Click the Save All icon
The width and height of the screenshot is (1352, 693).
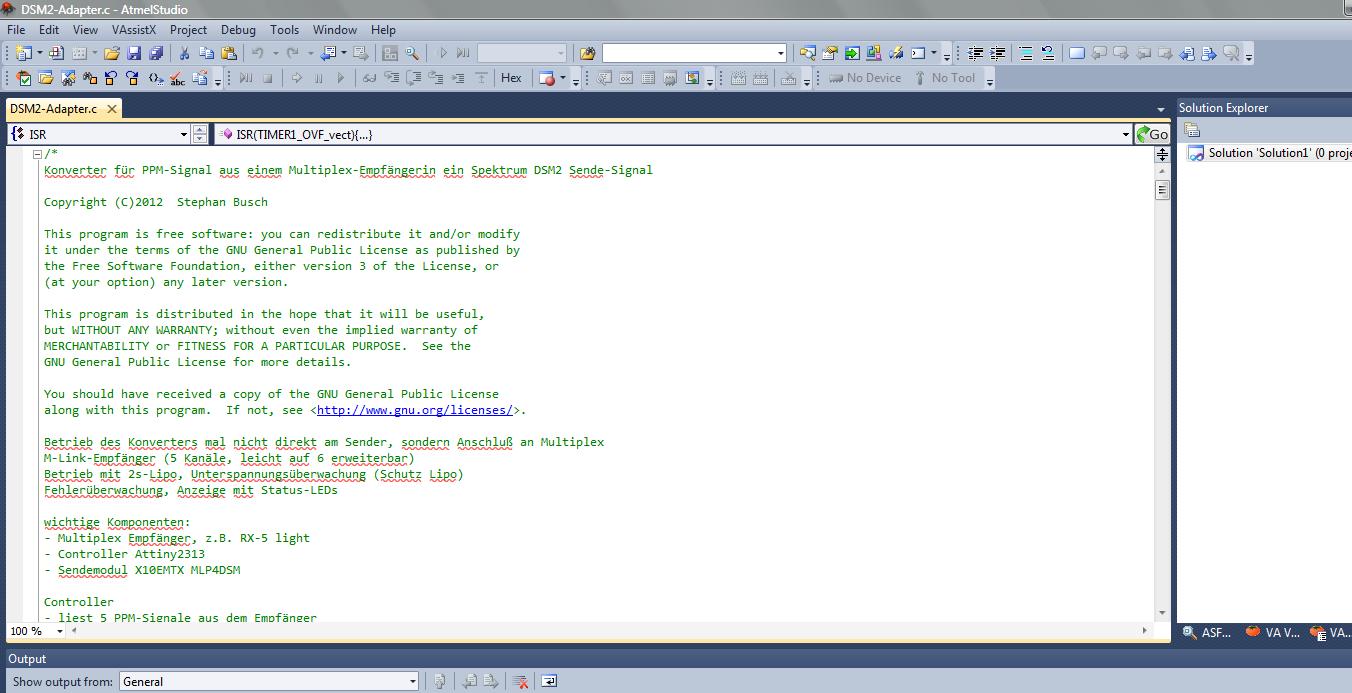(156, 53)
